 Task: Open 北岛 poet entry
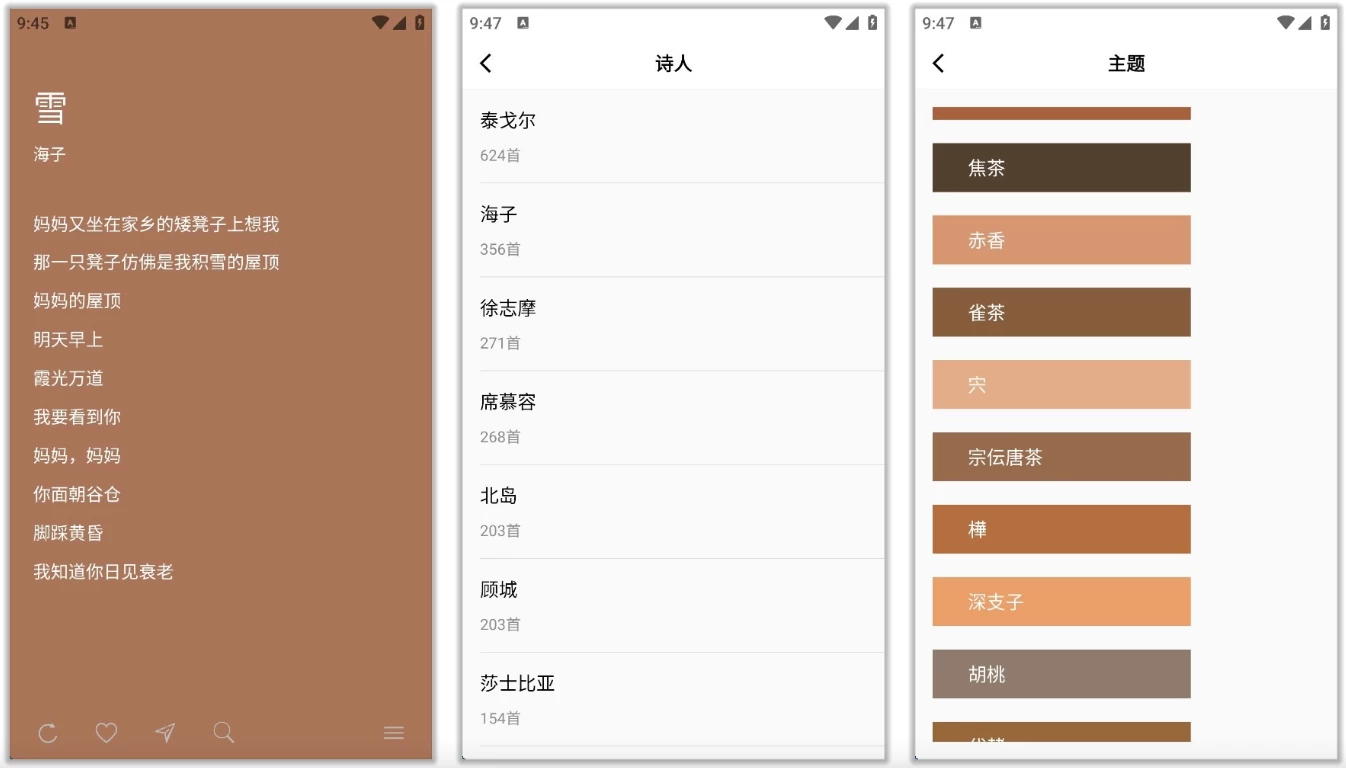point(673,512)
